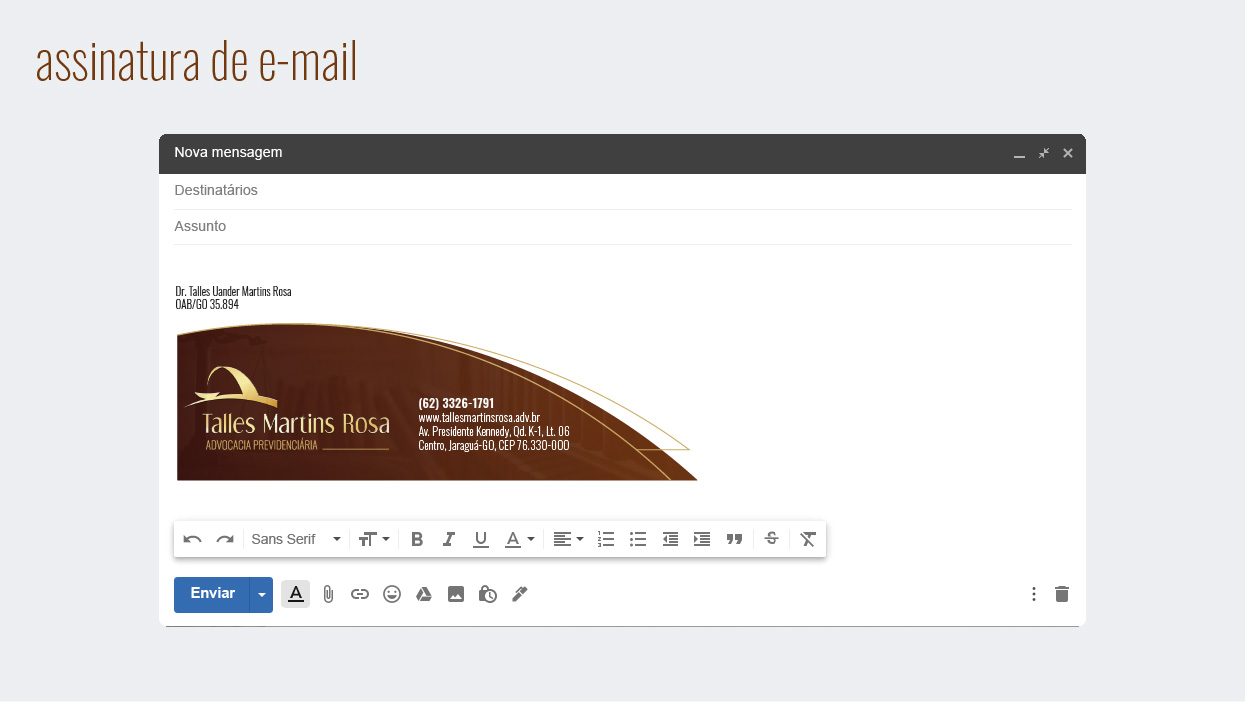Open the send options arrow next to Enviar

pyautogui.click(x=261, y=594)
